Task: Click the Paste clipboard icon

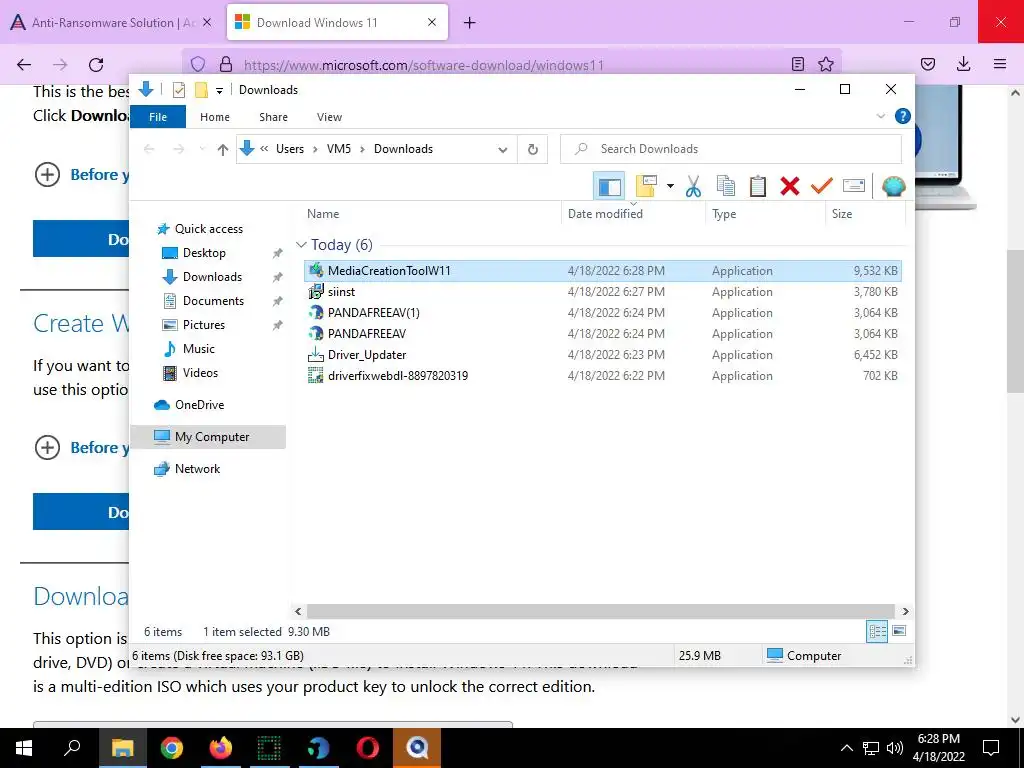Action: coord(758,186)
